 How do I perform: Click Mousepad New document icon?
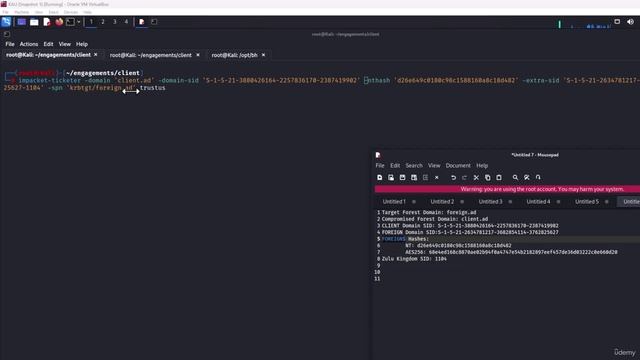pyautogui.click(x=380, y=178)
